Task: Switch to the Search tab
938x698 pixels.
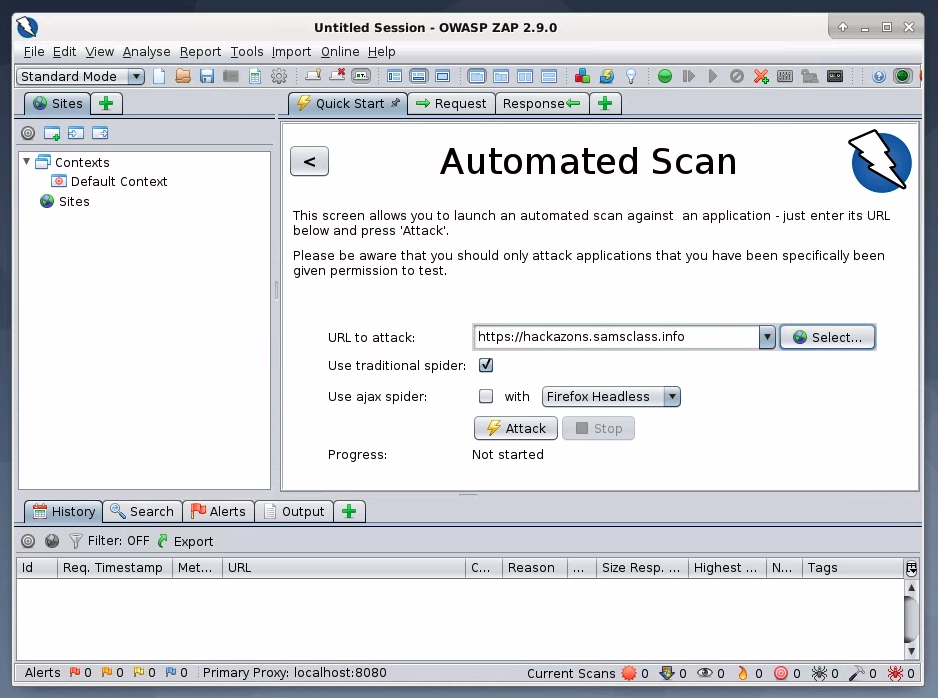Action: pos(142,511)
